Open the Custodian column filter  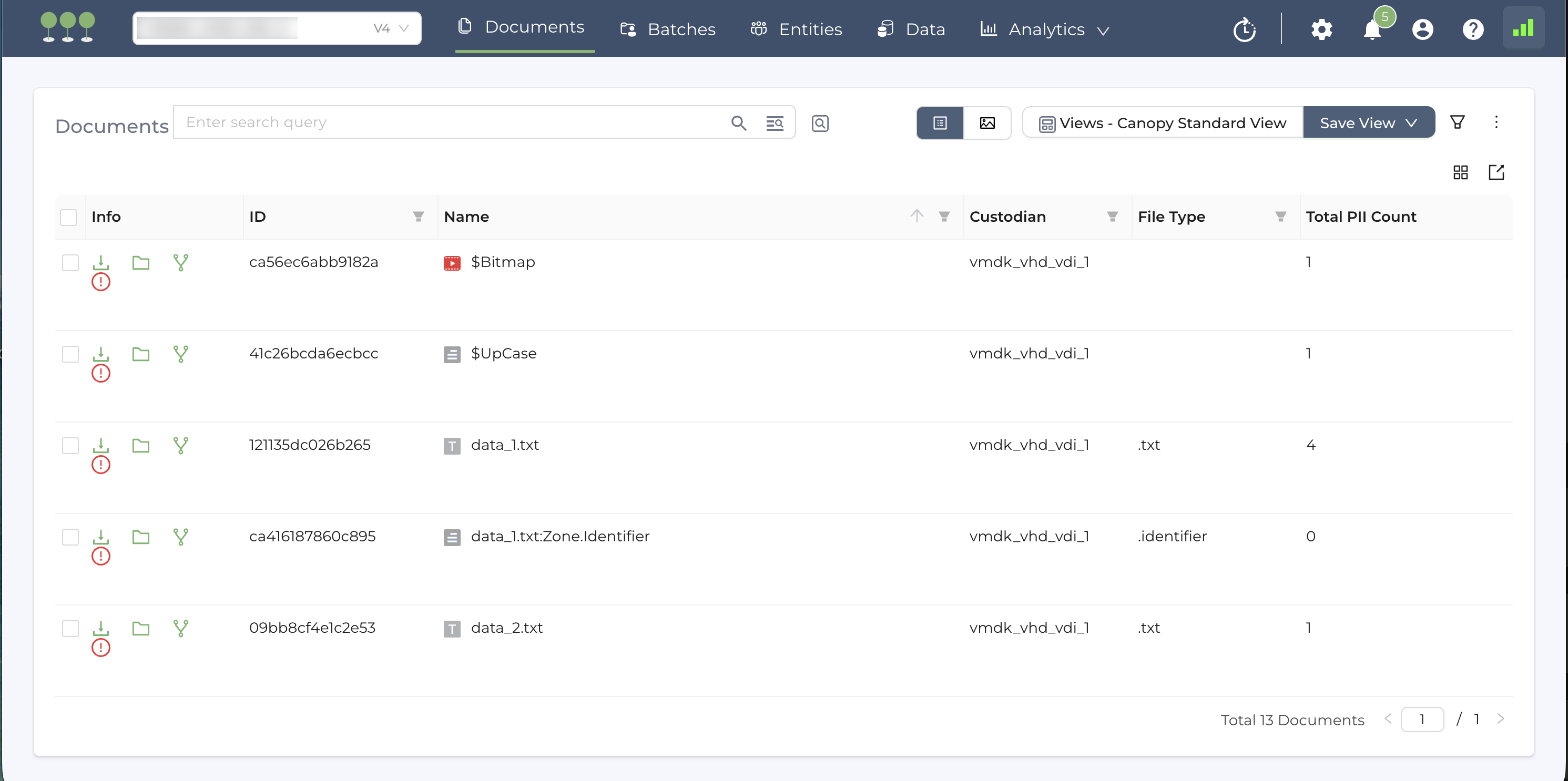pos(1112,217)
